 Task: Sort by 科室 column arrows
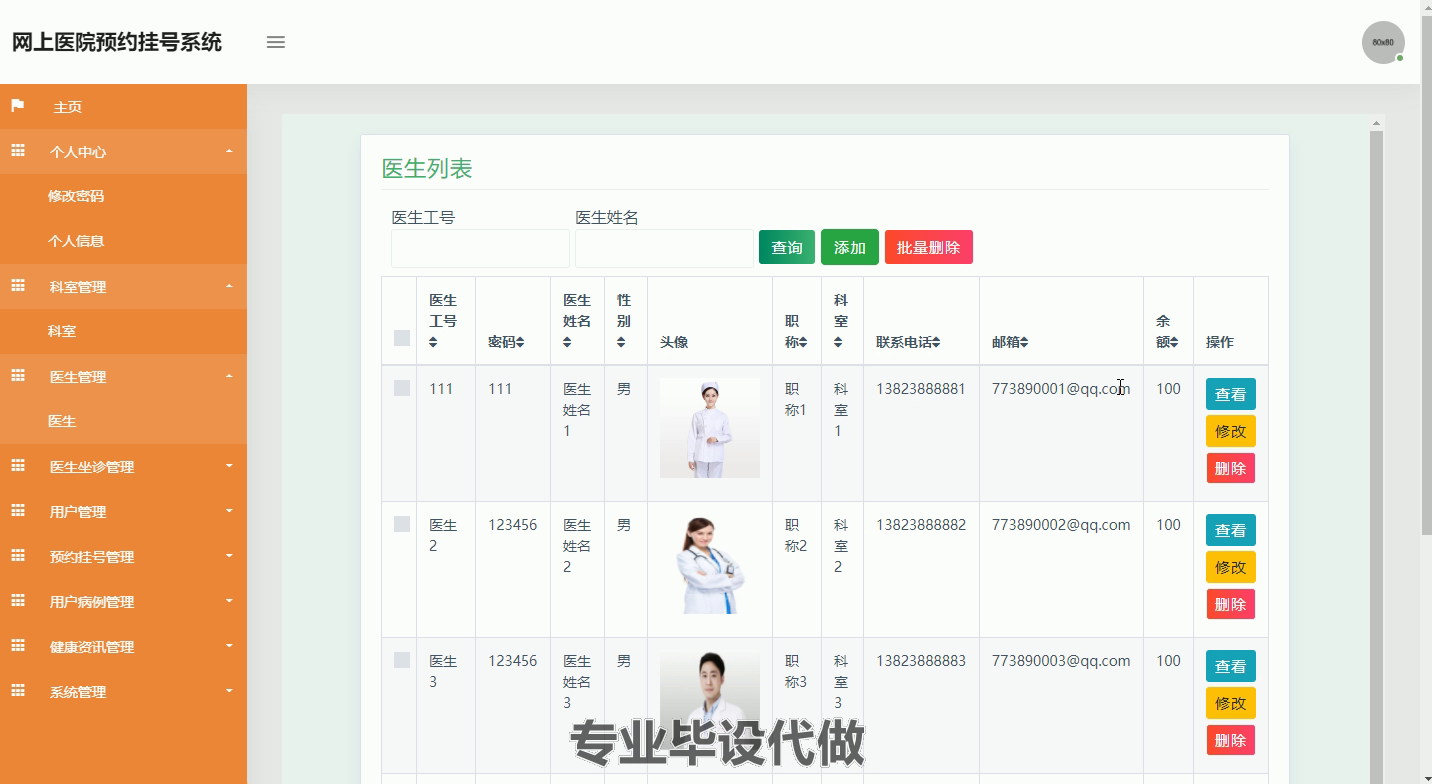pos(838,342)
